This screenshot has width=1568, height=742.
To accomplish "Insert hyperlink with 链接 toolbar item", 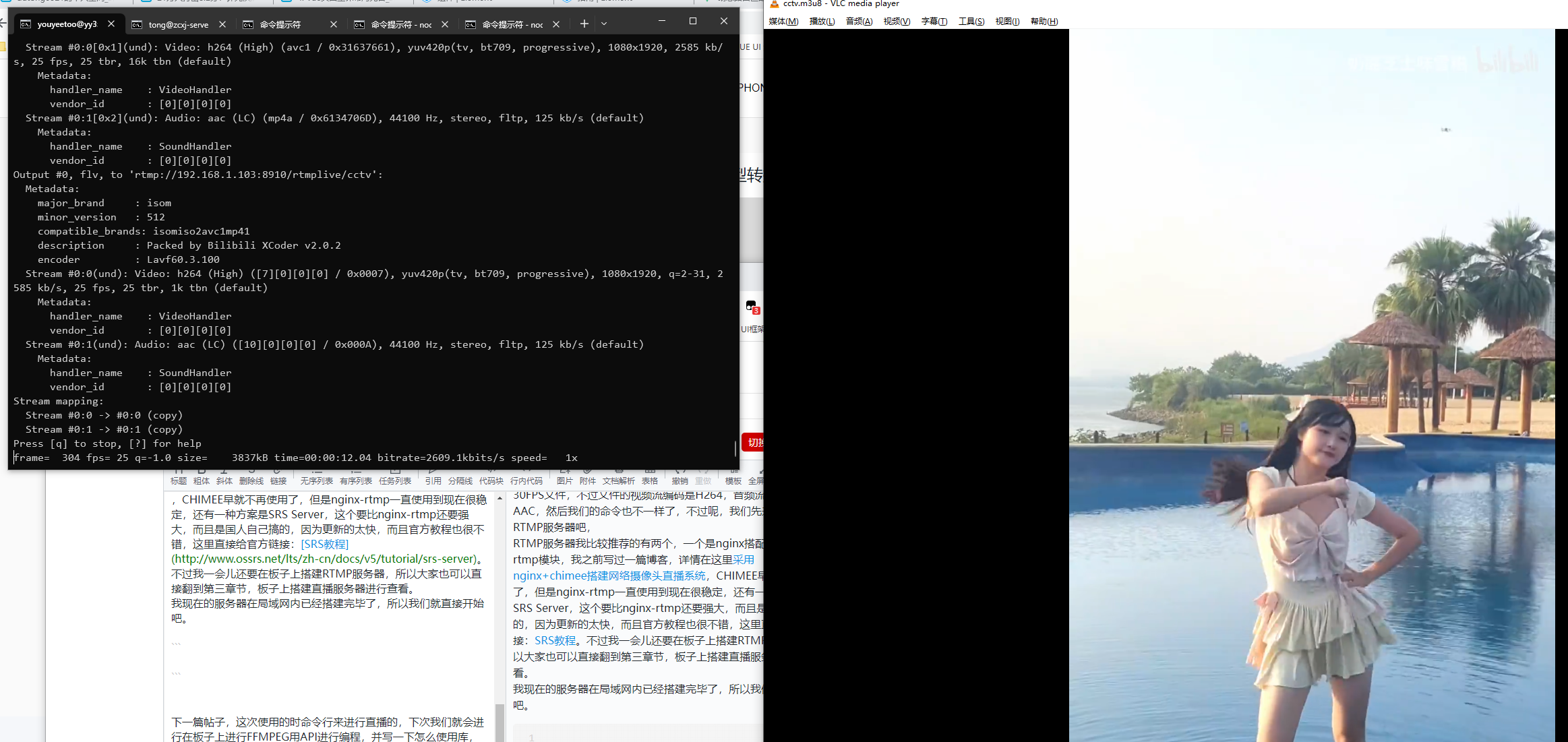I will (x=278, y=476).
